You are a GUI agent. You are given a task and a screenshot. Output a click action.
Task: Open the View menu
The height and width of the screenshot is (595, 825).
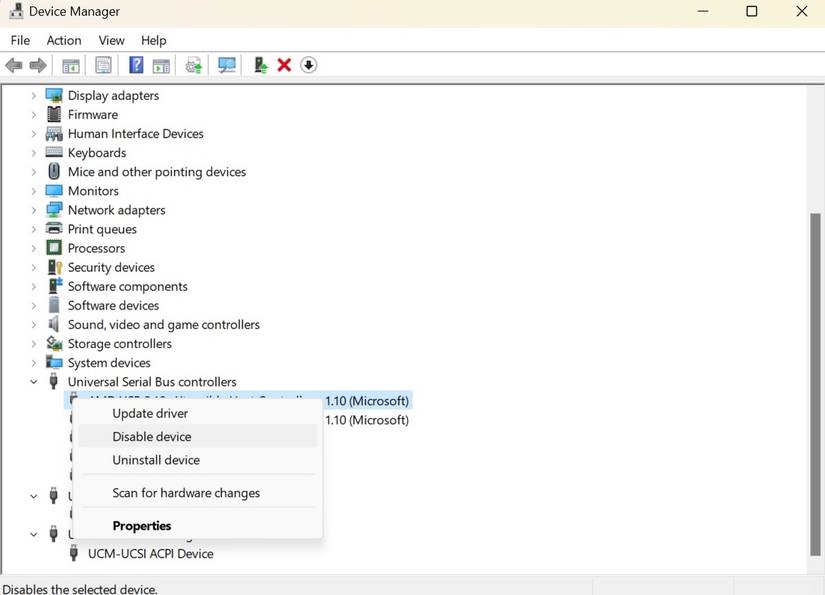click(111, 40)
